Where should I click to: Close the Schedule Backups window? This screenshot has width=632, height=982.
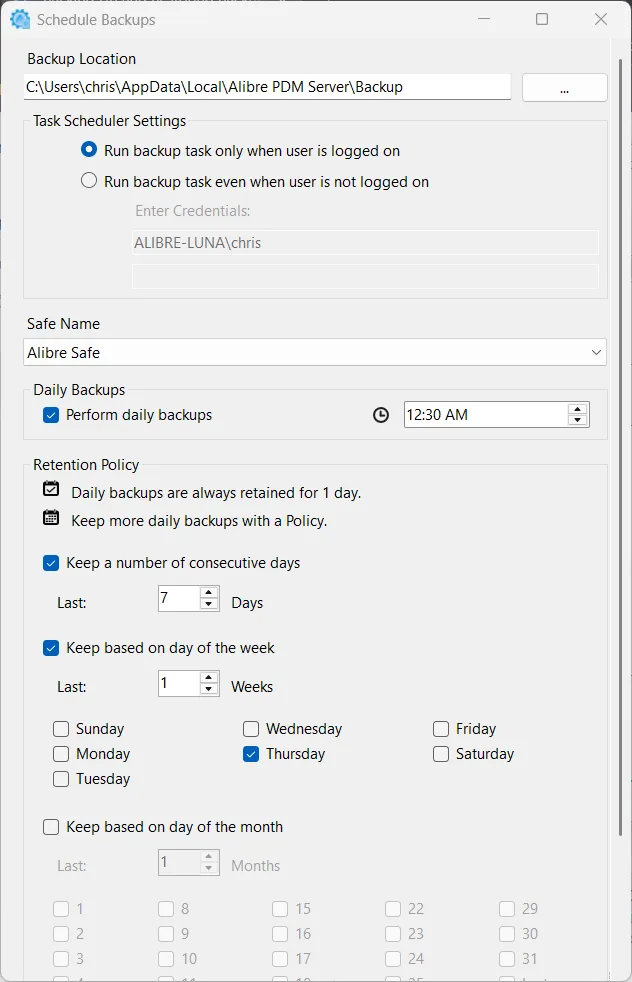(x=601, y=19)
